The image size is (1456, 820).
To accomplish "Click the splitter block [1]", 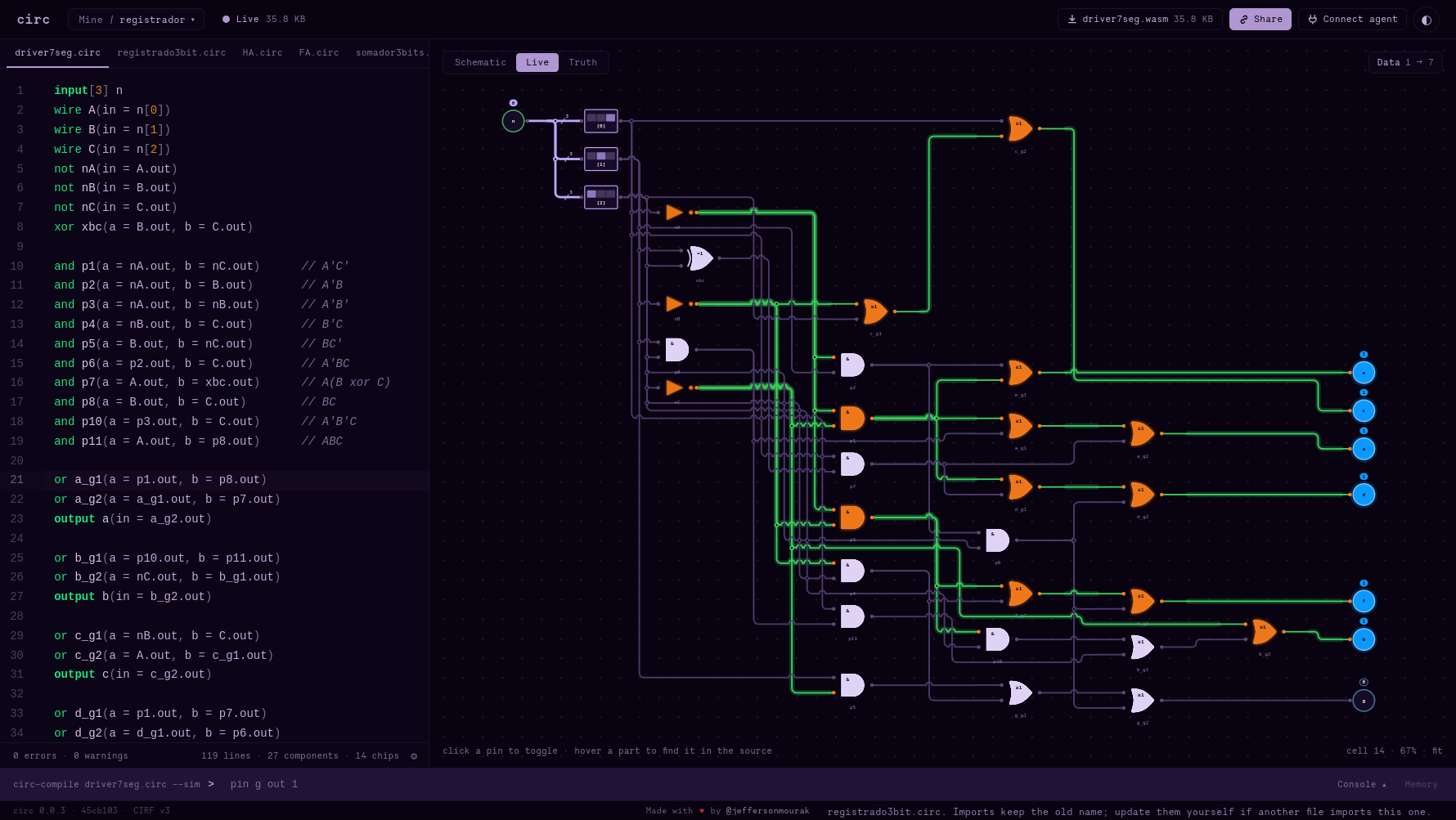I will [601, 159].
